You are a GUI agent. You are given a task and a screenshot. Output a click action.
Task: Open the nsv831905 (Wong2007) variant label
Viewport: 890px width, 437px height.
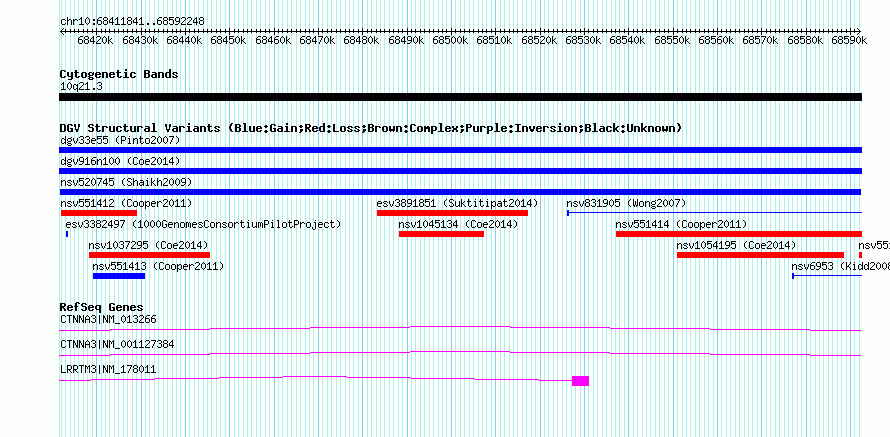tap(626, 203)
